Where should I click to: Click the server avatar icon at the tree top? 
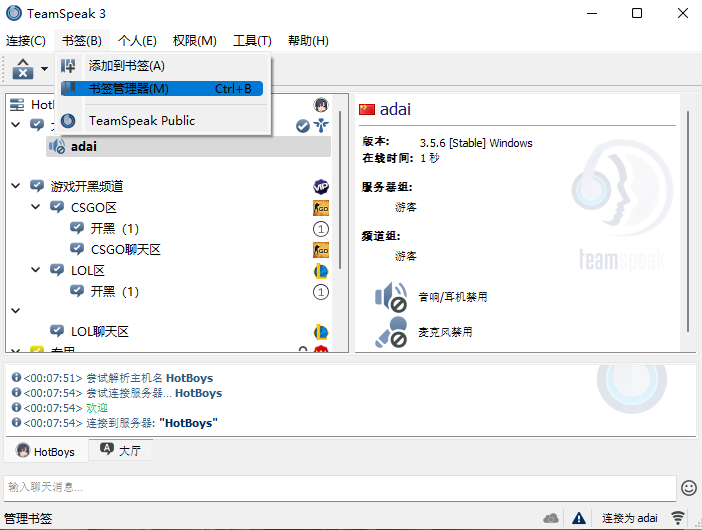[321, 105]
